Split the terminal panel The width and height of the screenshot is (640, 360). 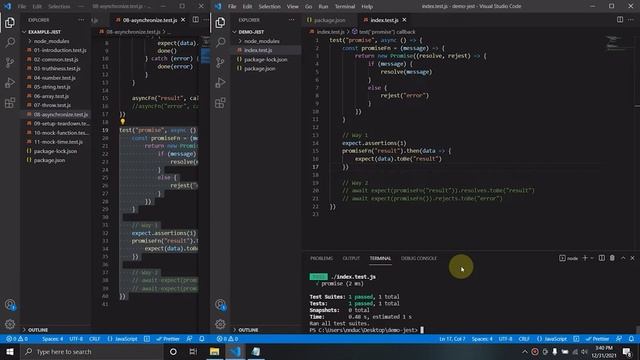coord(602,258)
